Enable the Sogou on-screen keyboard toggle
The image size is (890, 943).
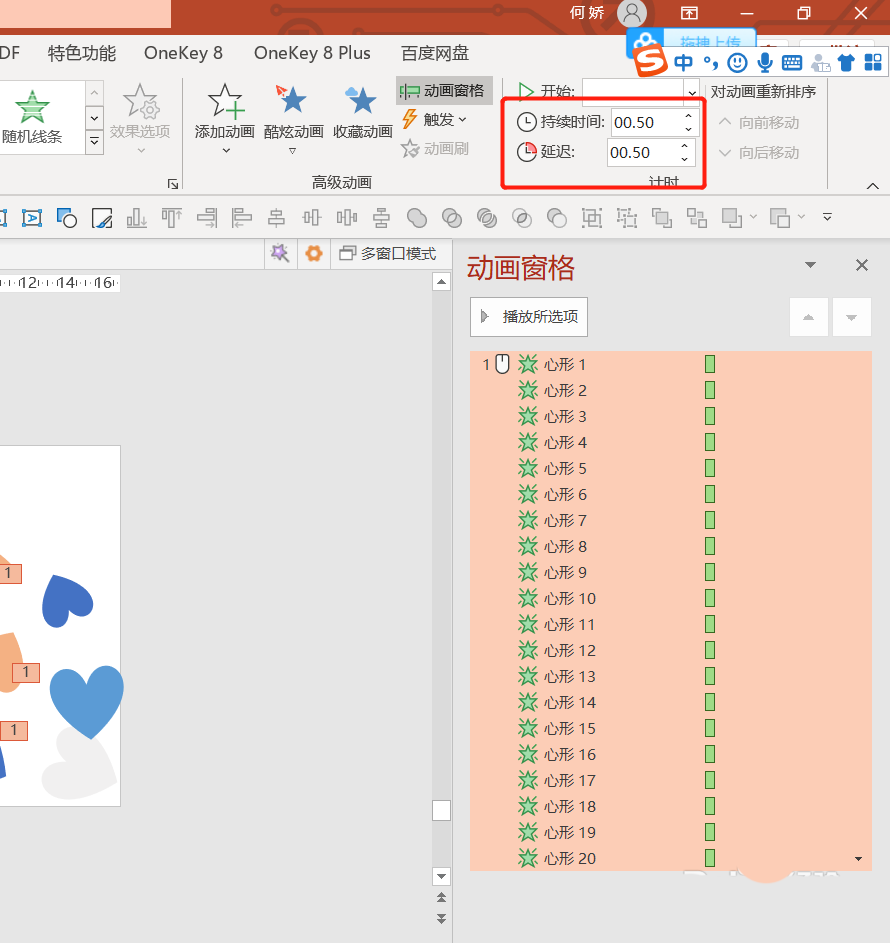tap(791, 62)
